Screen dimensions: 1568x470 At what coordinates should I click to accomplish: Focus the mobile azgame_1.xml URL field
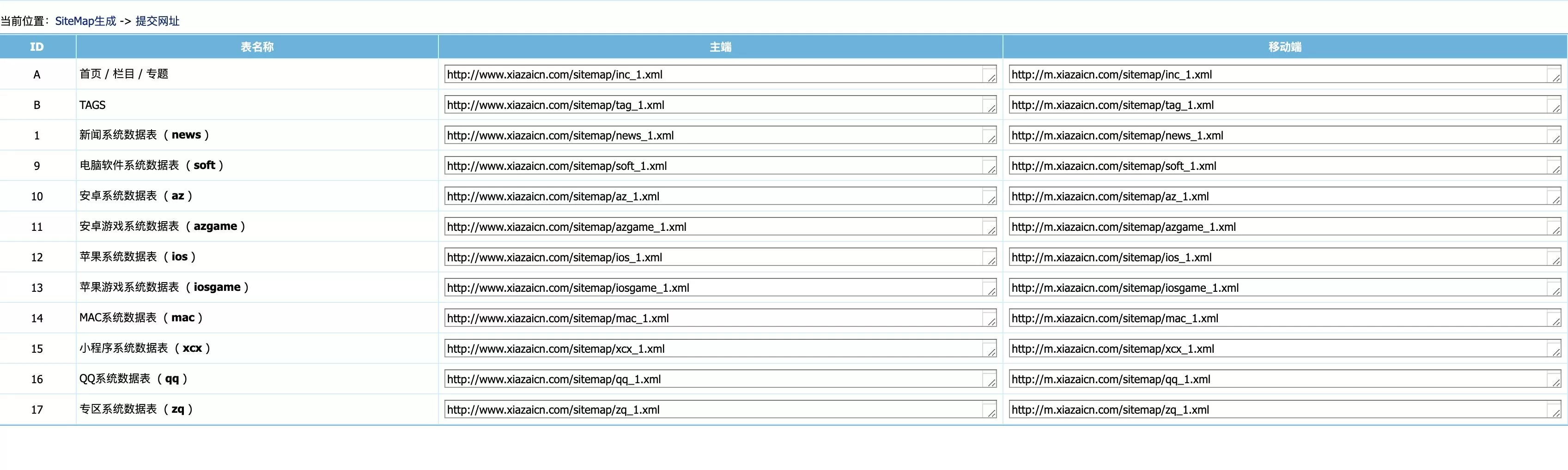click(1285, 226)
